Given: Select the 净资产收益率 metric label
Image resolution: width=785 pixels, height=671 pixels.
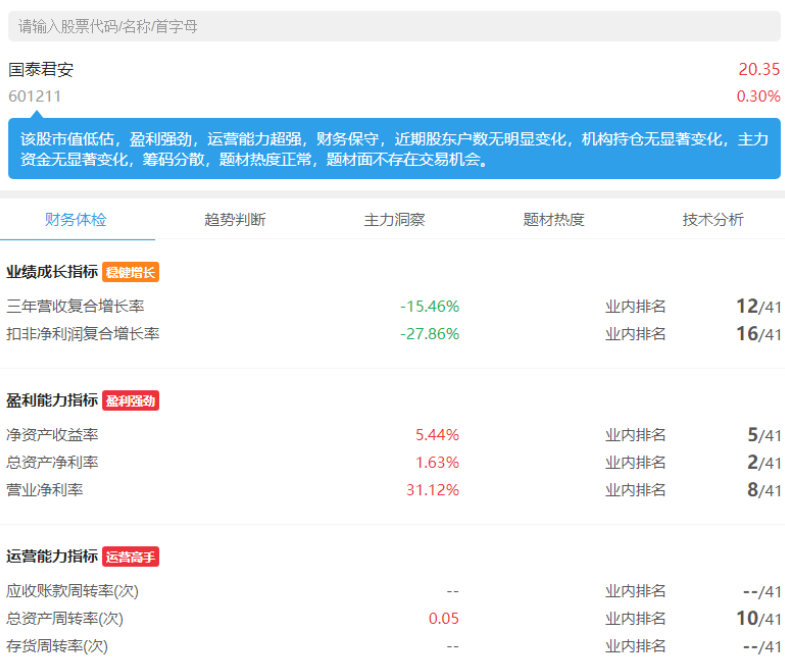Looking at the screenshot, I should pyautogui.click(x=52, y=435).
